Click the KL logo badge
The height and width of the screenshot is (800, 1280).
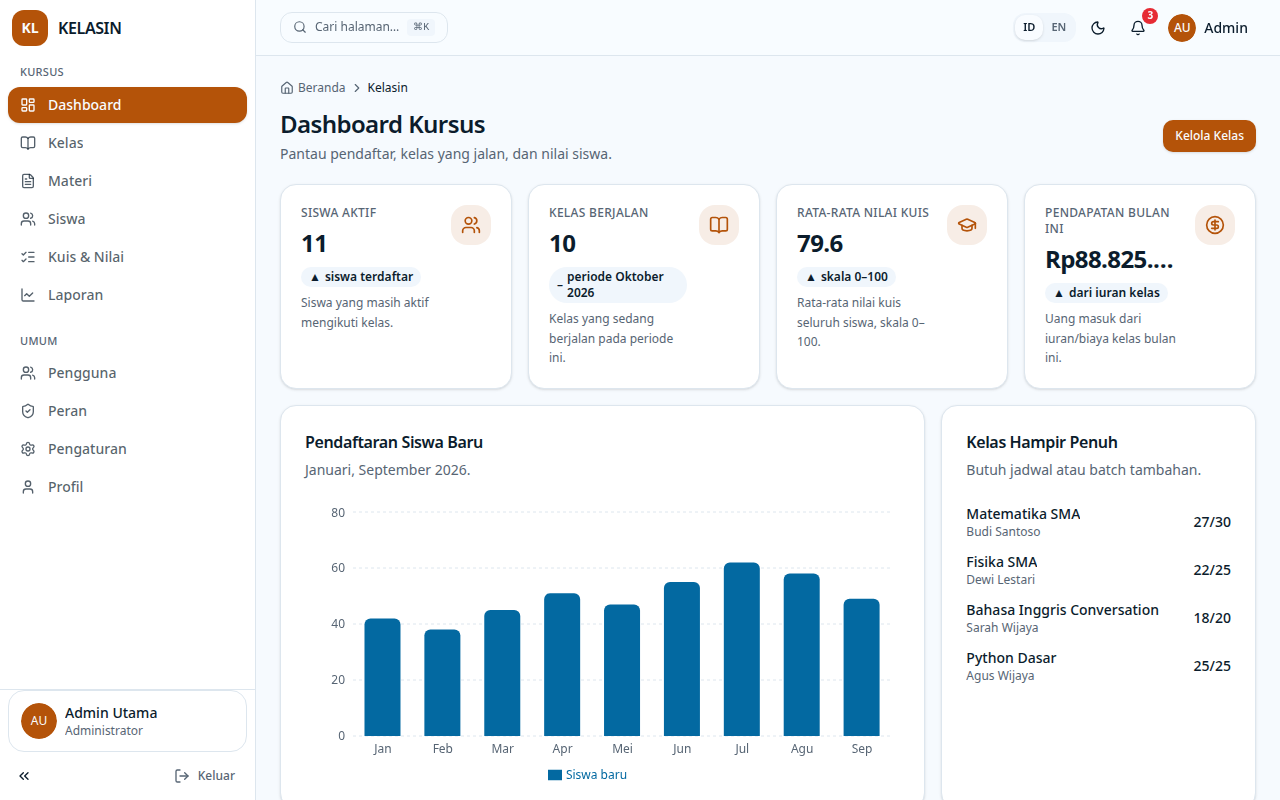[x=30, y=28]
